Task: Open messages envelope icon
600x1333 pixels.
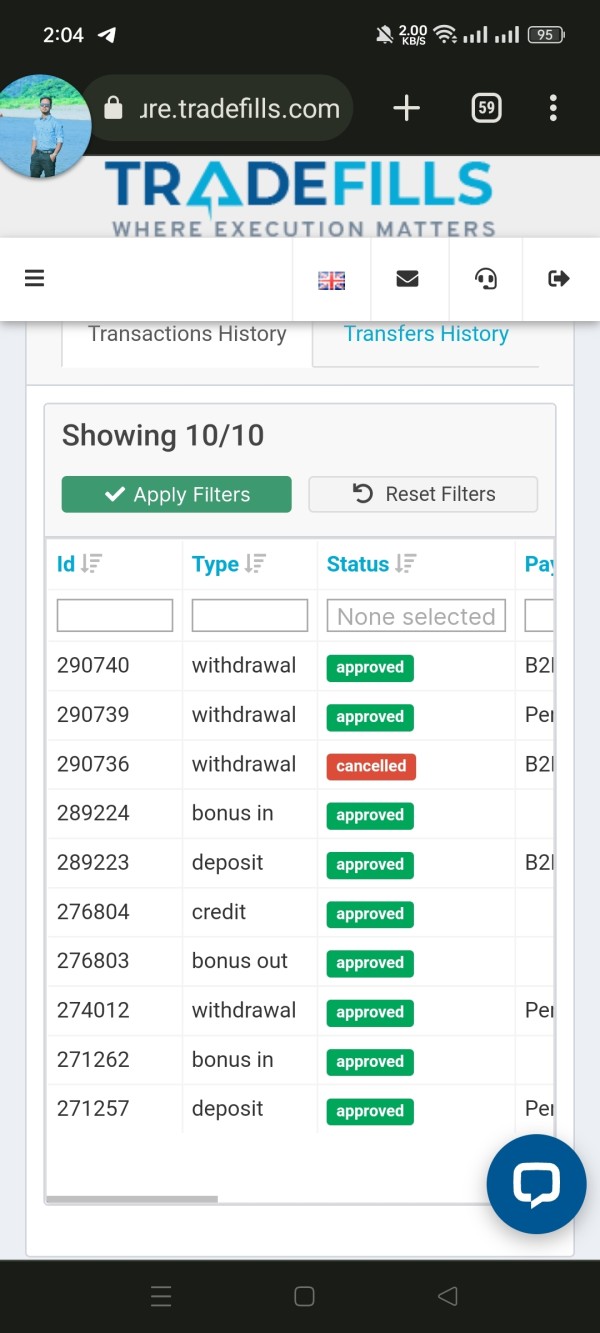Action: [407, 279]
